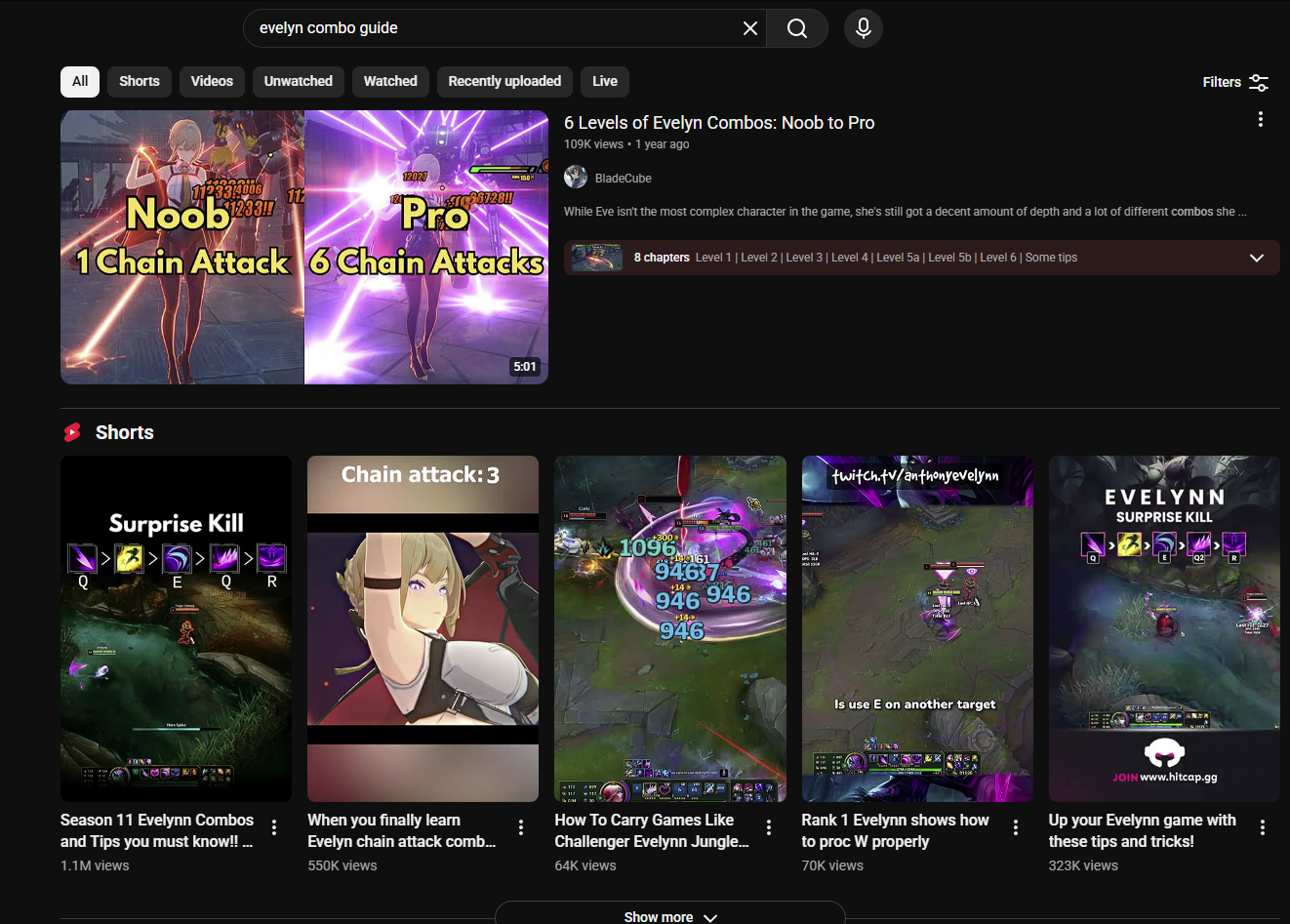Start voice search with the microphone icon
Viewport: 1290px width, 924px height.
pyautogui.click(x=864, y=28)
